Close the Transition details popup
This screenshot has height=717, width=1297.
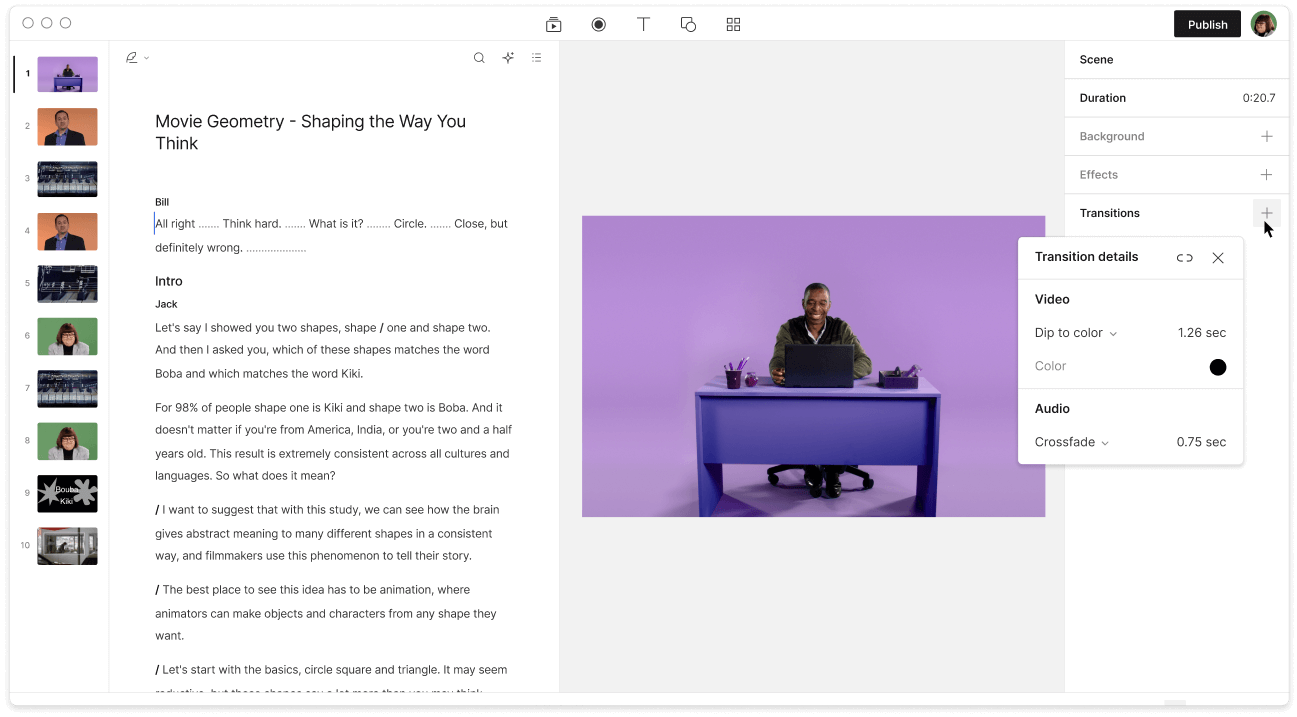point(1218,258)
